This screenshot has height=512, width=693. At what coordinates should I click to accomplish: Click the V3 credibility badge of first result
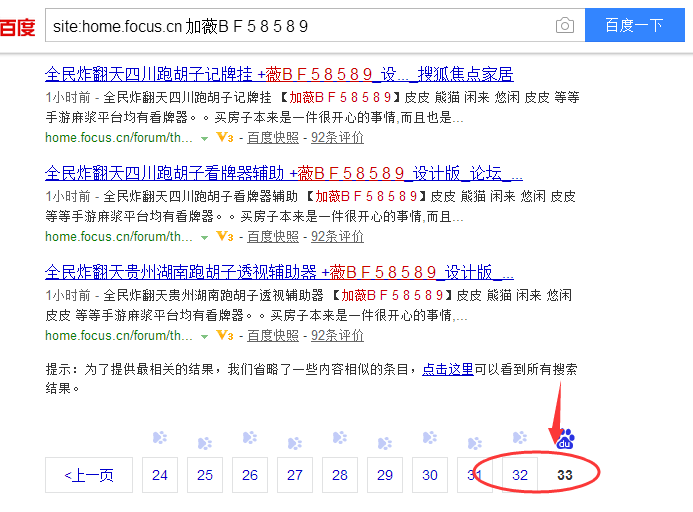225,138
